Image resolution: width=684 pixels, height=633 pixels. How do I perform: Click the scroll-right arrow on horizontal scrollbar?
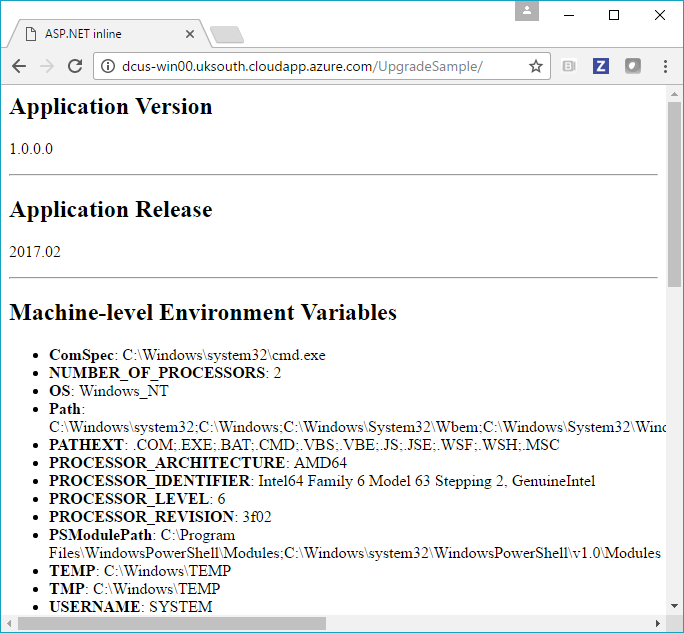click(x=658, y=623)
